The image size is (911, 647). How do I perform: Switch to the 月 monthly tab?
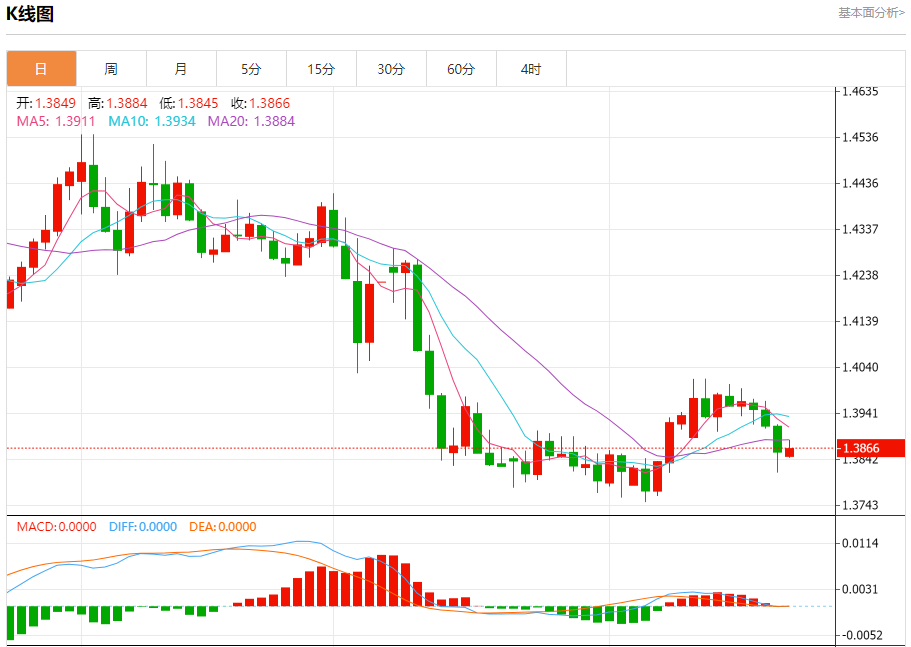point(181,69)
